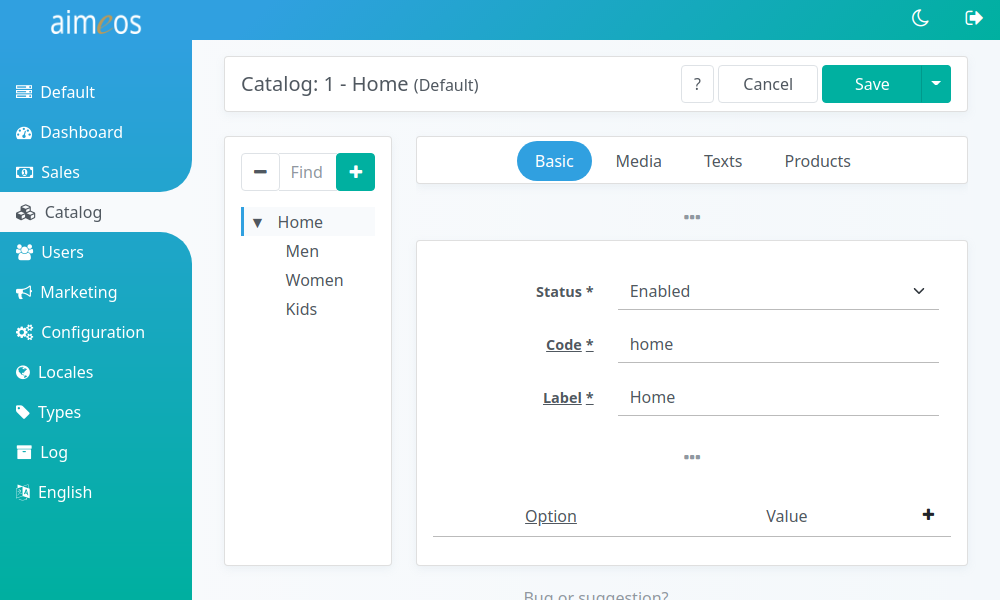The image size is (1000, 600).
Task: Add a new category with plus button
Action: click(x=356, y=172)
